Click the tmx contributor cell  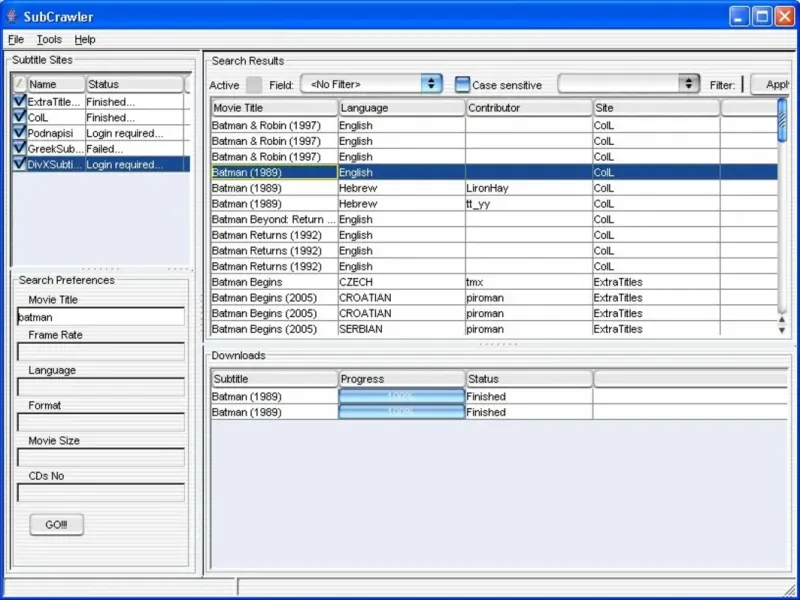coord(529,282)
